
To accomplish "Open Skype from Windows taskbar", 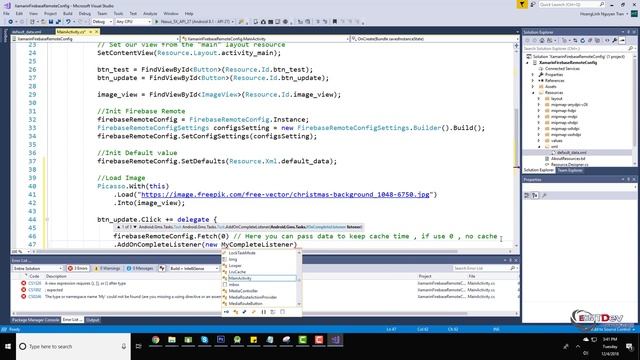I will click(204, 340).
